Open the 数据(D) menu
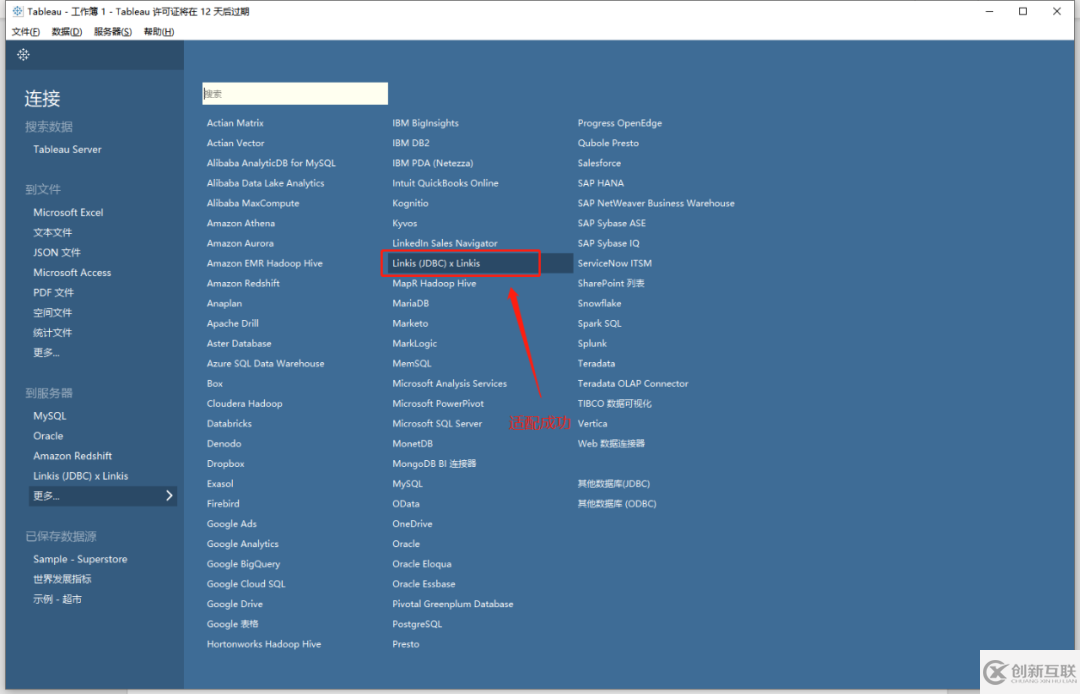Viewport: 1080px width, 694px height. coord(67,32)
